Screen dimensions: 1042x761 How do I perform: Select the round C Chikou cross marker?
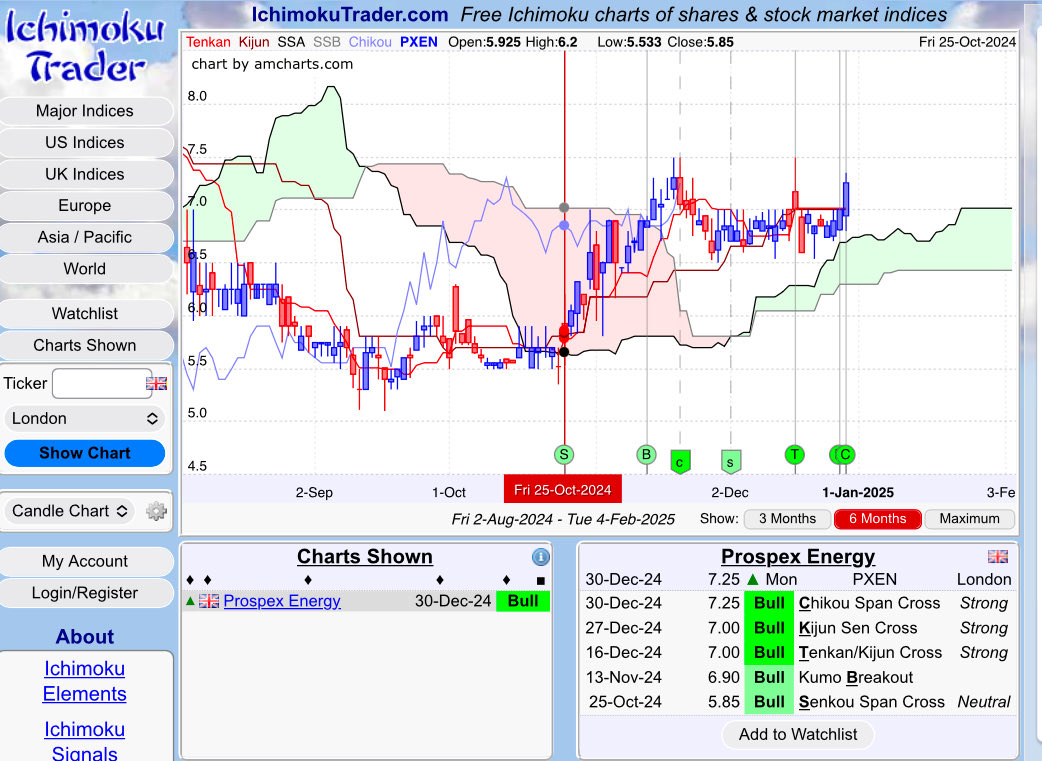click(x=845, y=455)
